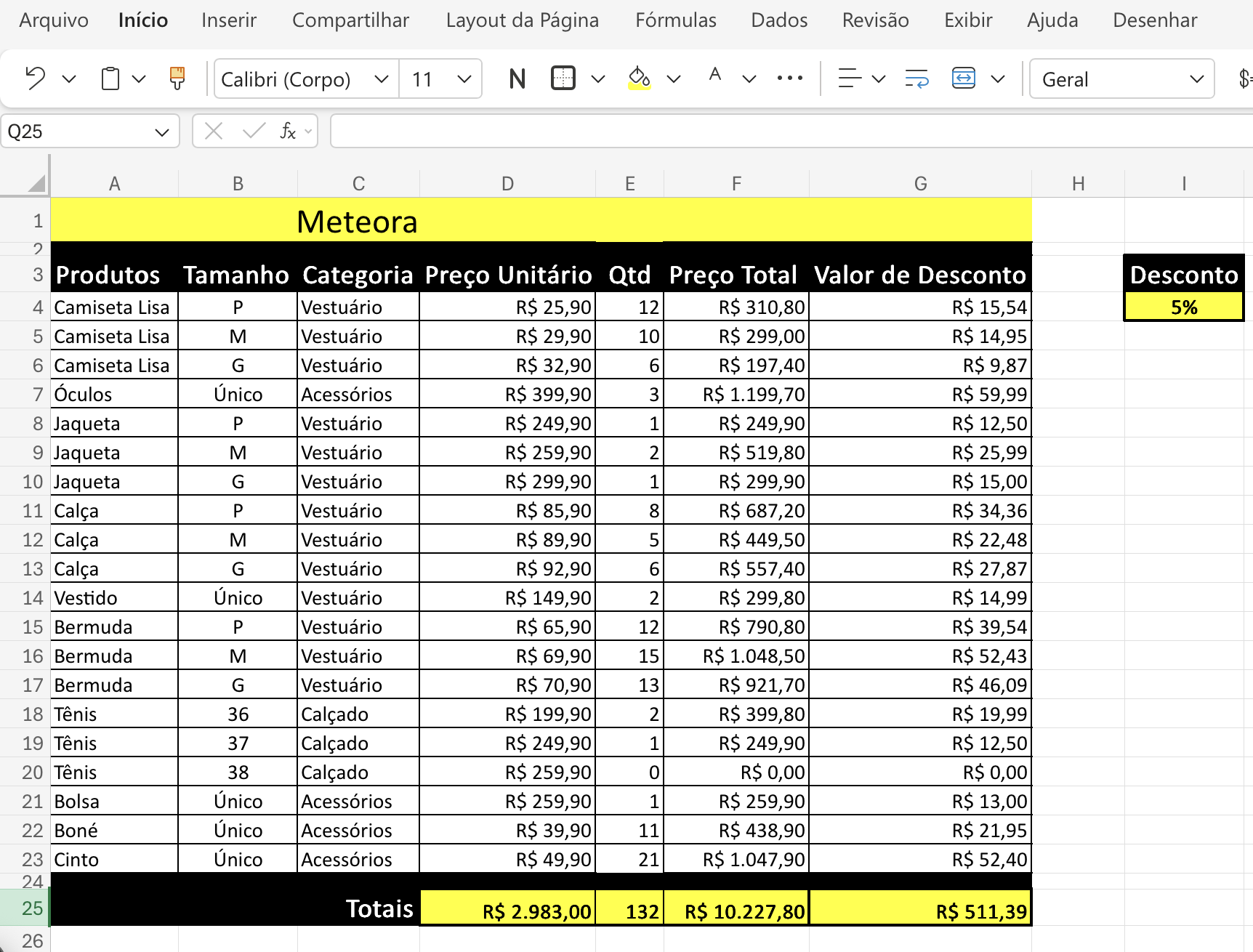
Task: Expand the font color dropdown arrow
Action: click(x=749, y=78)
